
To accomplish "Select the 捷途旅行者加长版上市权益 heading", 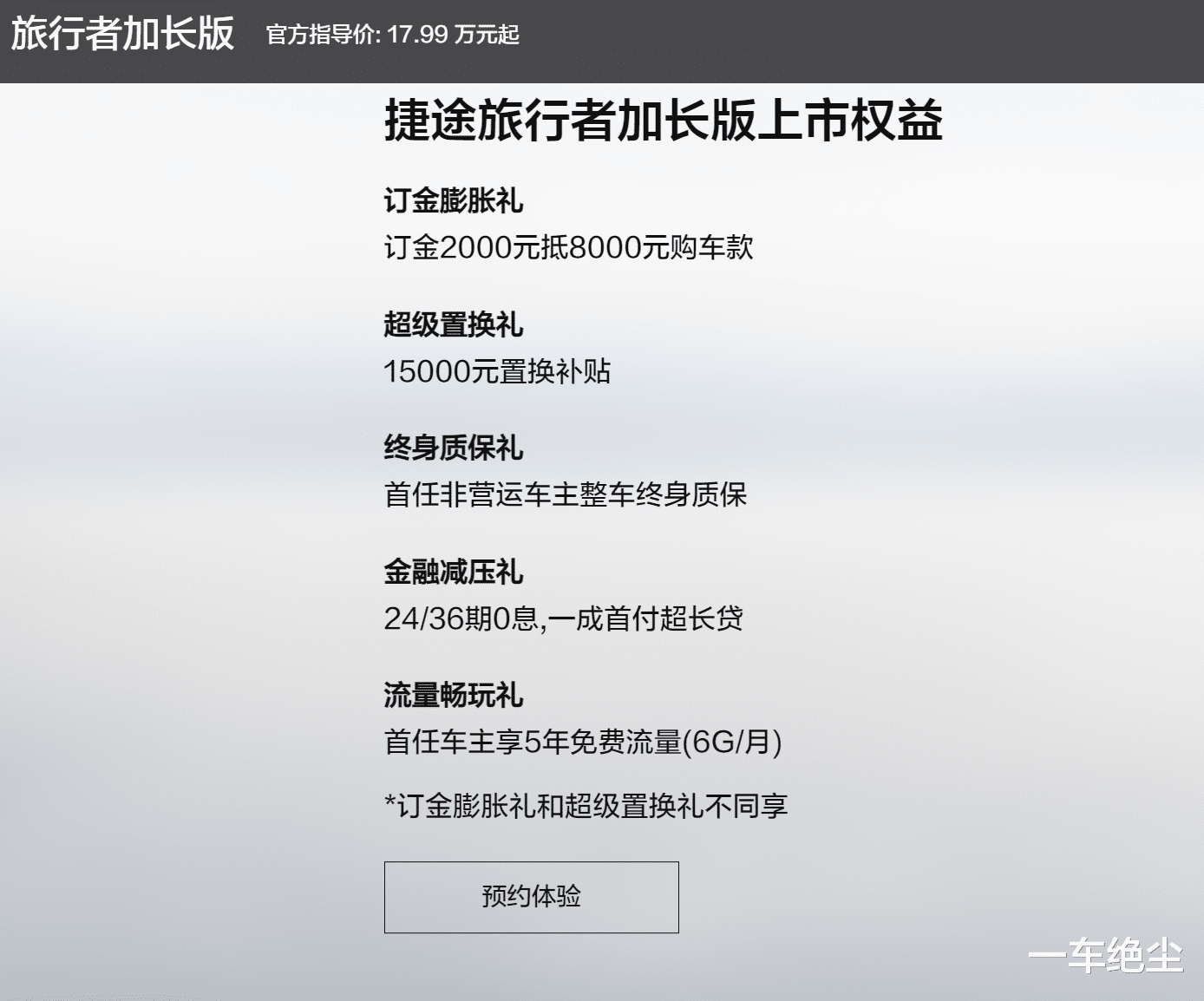I will point(664,120).
